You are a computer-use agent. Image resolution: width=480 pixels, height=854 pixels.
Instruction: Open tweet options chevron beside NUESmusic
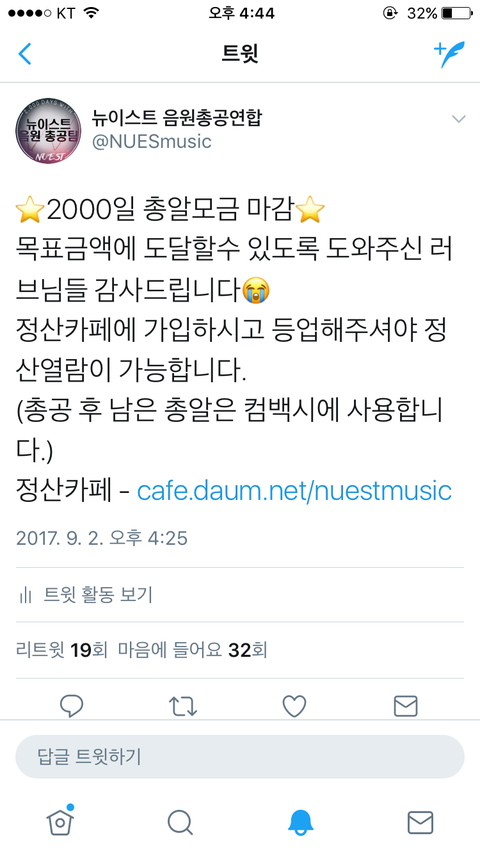[x=459, y=119]
